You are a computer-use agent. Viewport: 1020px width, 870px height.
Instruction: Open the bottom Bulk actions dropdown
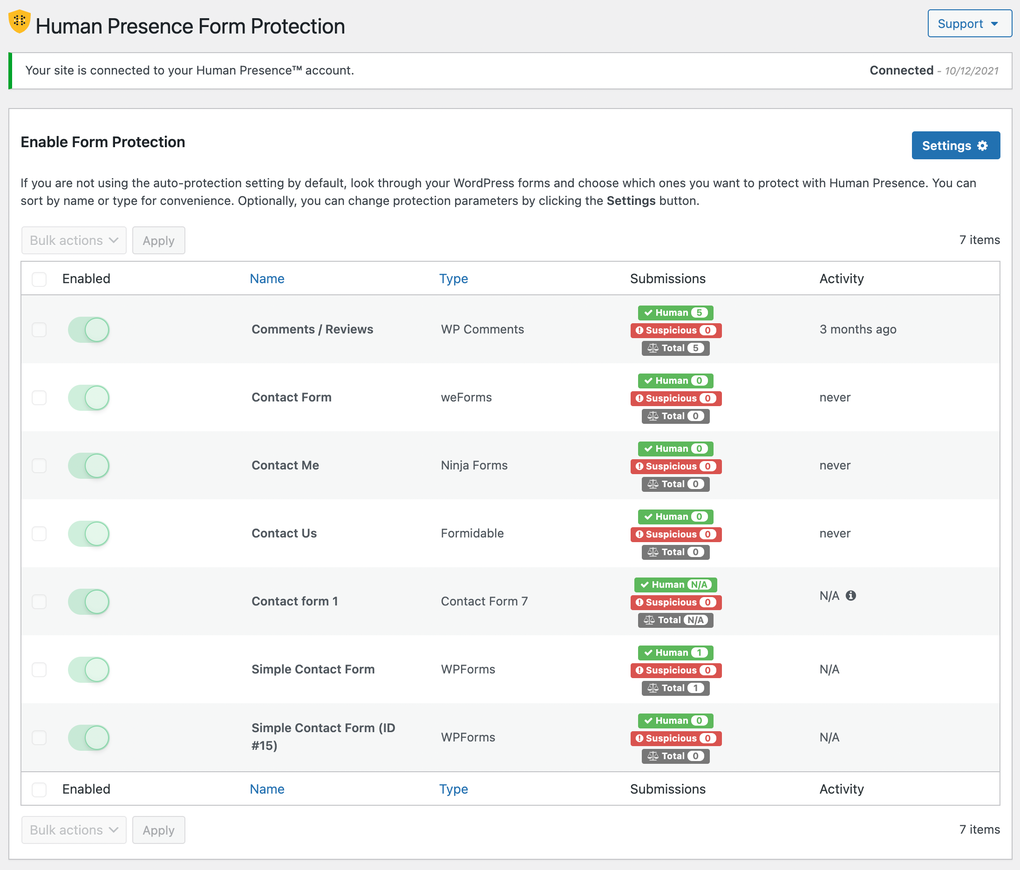[73, 829]
